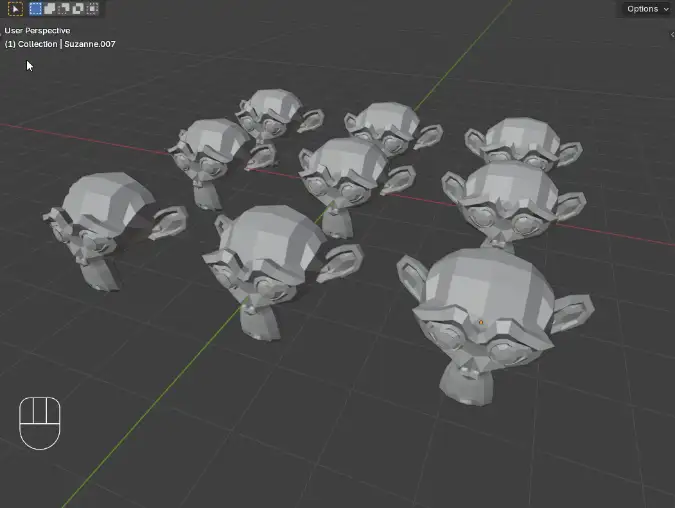Select the Select Box tool icon

tap(15, 9)
